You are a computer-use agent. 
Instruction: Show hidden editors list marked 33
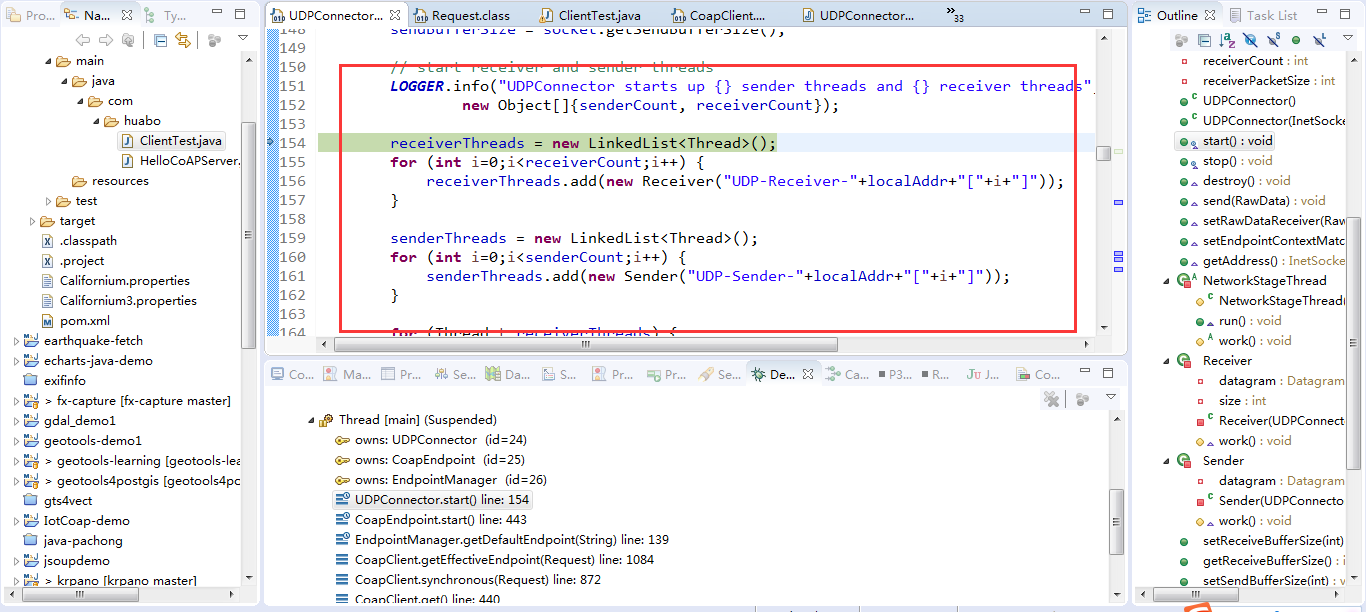click(955, 15)
